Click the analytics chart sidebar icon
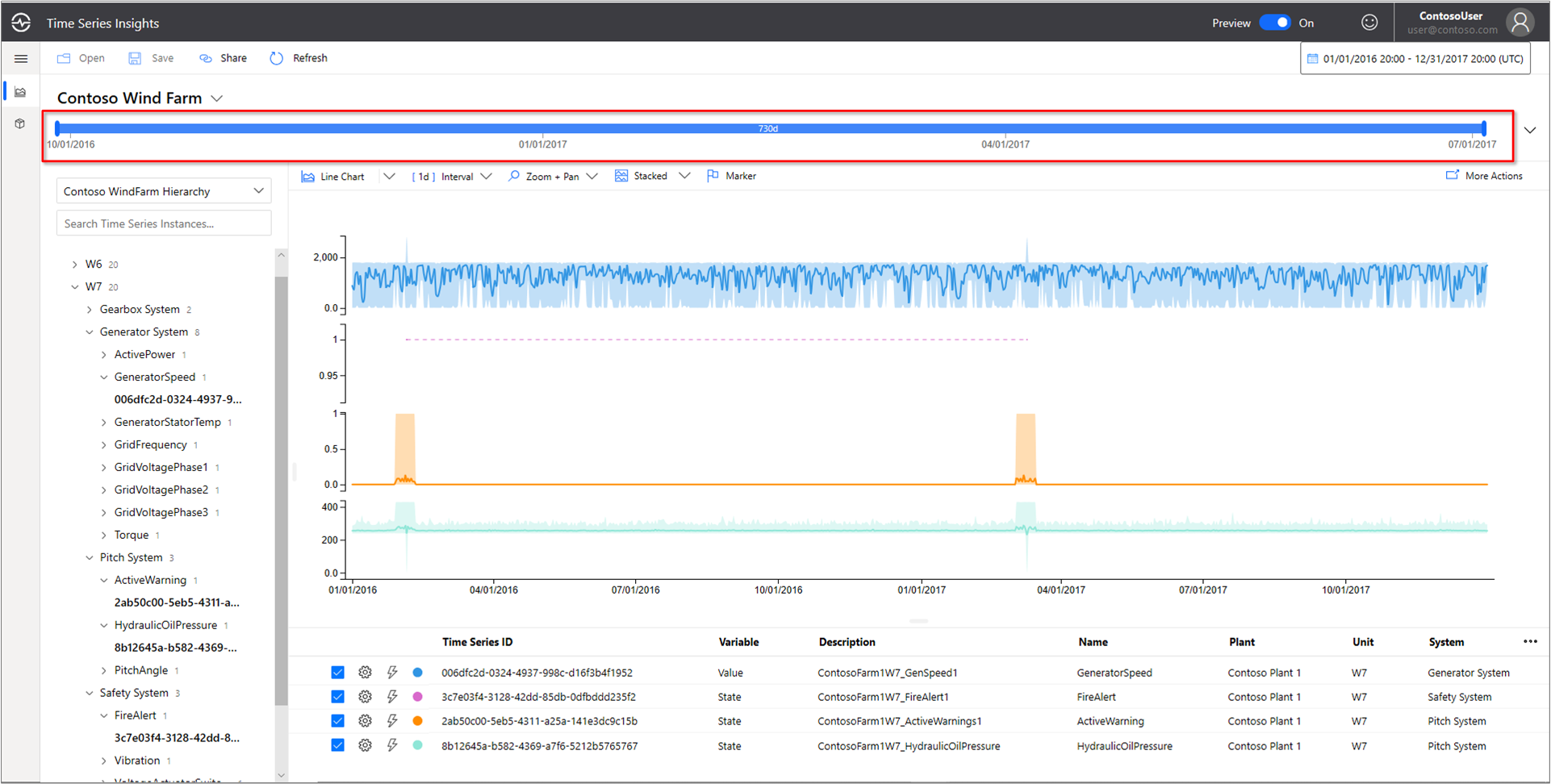Image resolution: width=1551 pixels, height=784 pixels. (20, 92)
